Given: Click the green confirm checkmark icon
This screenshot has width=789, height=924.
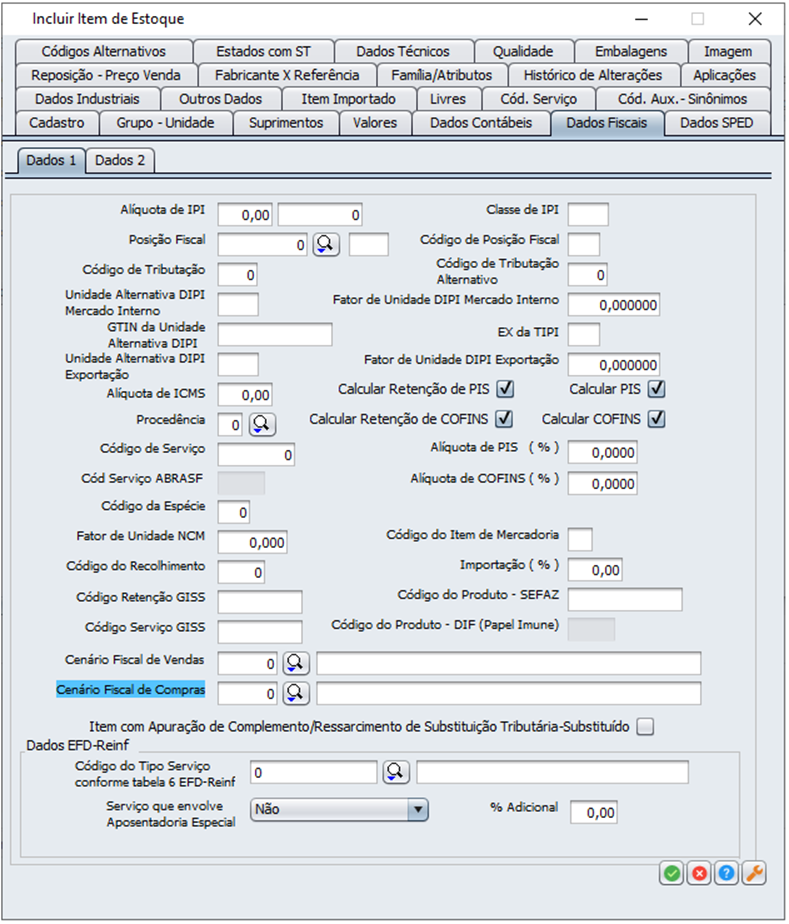Looking at the screenshot, I should point(671,873).
